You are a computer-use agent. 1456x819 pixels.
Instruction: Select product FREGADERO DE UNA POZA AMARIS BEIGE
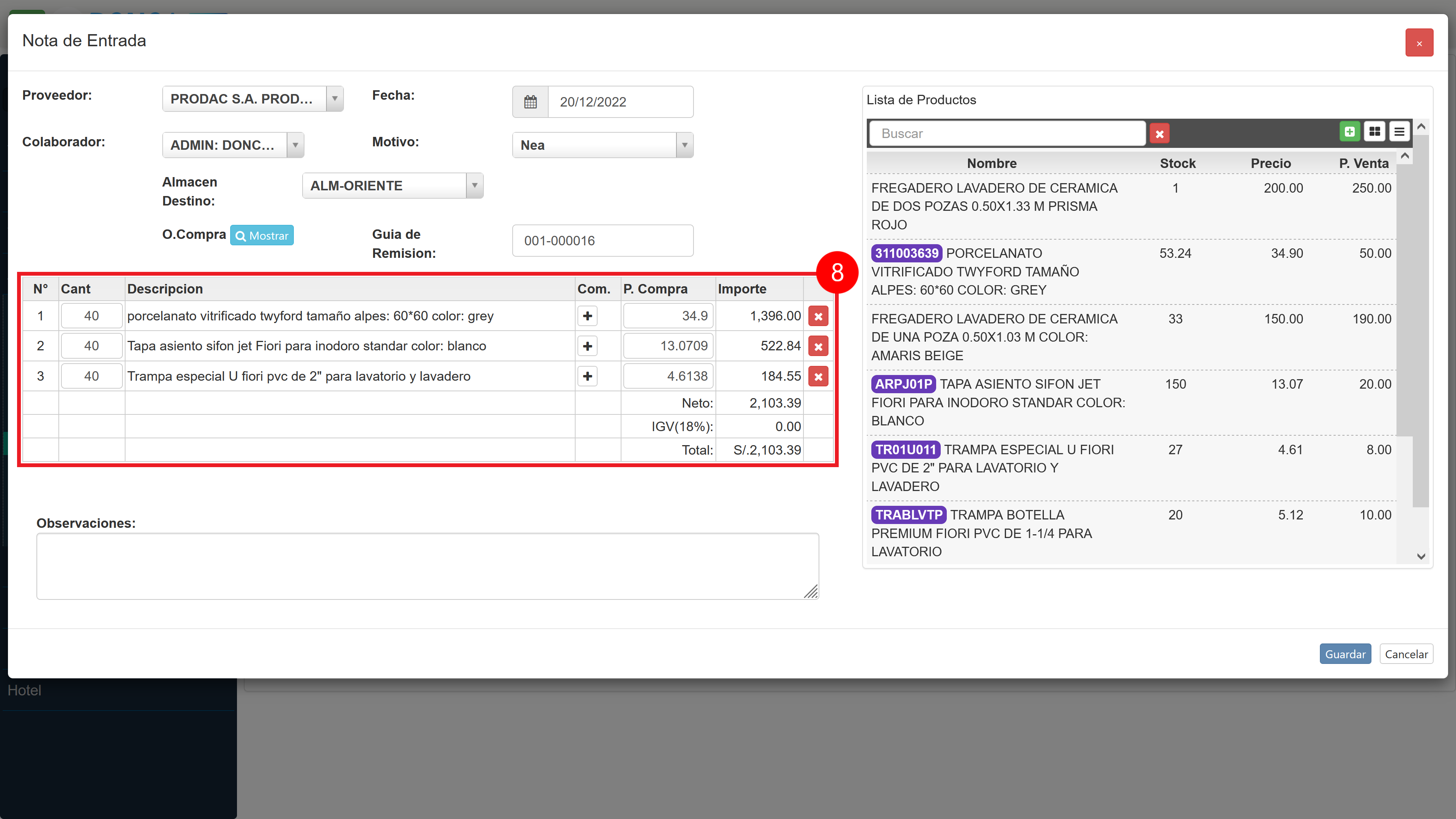[x=1131, y=337]
